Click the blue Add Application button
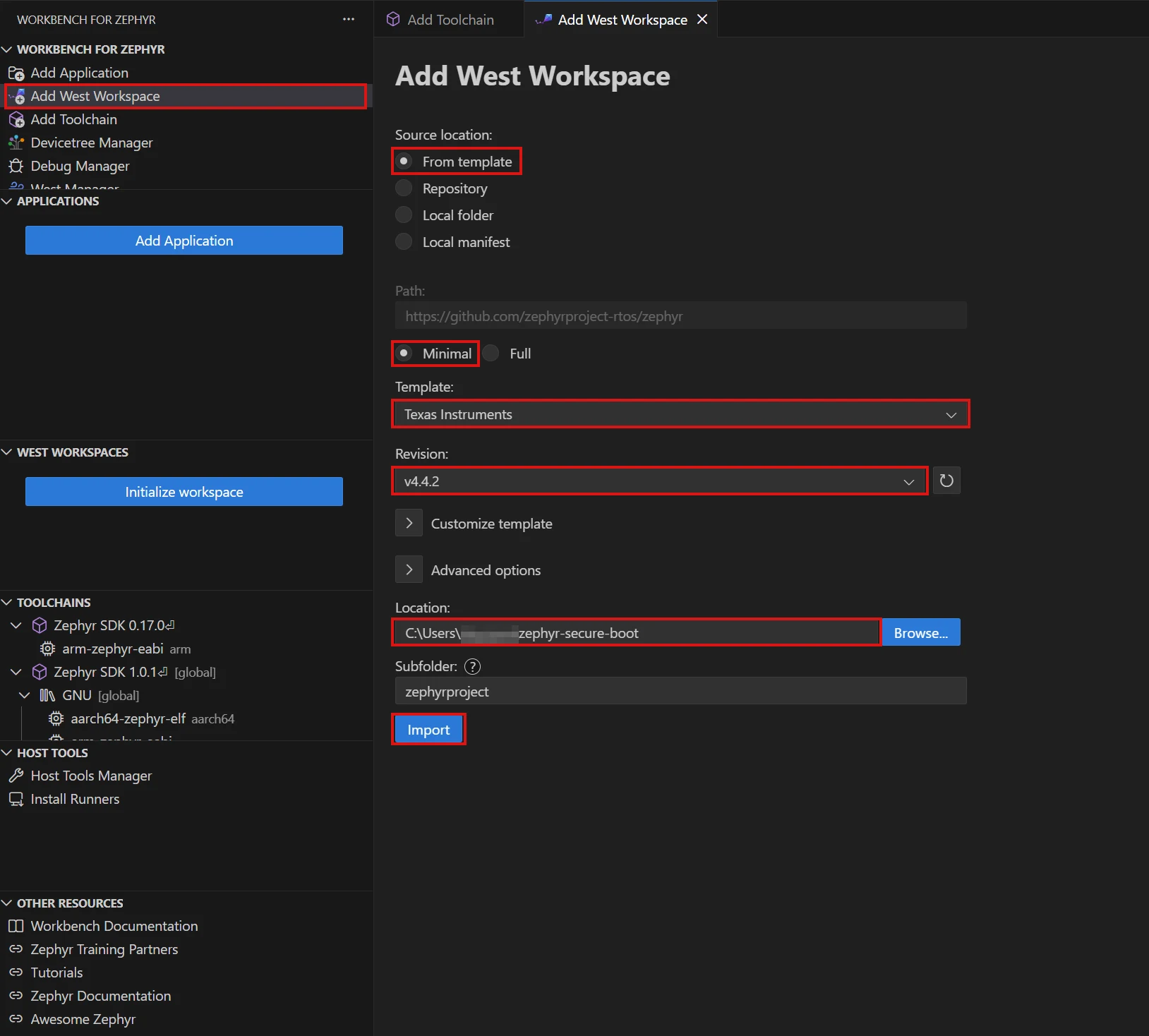This screenshot has height=1036, width=1149. pyautogui.click(x=184, y=241)
